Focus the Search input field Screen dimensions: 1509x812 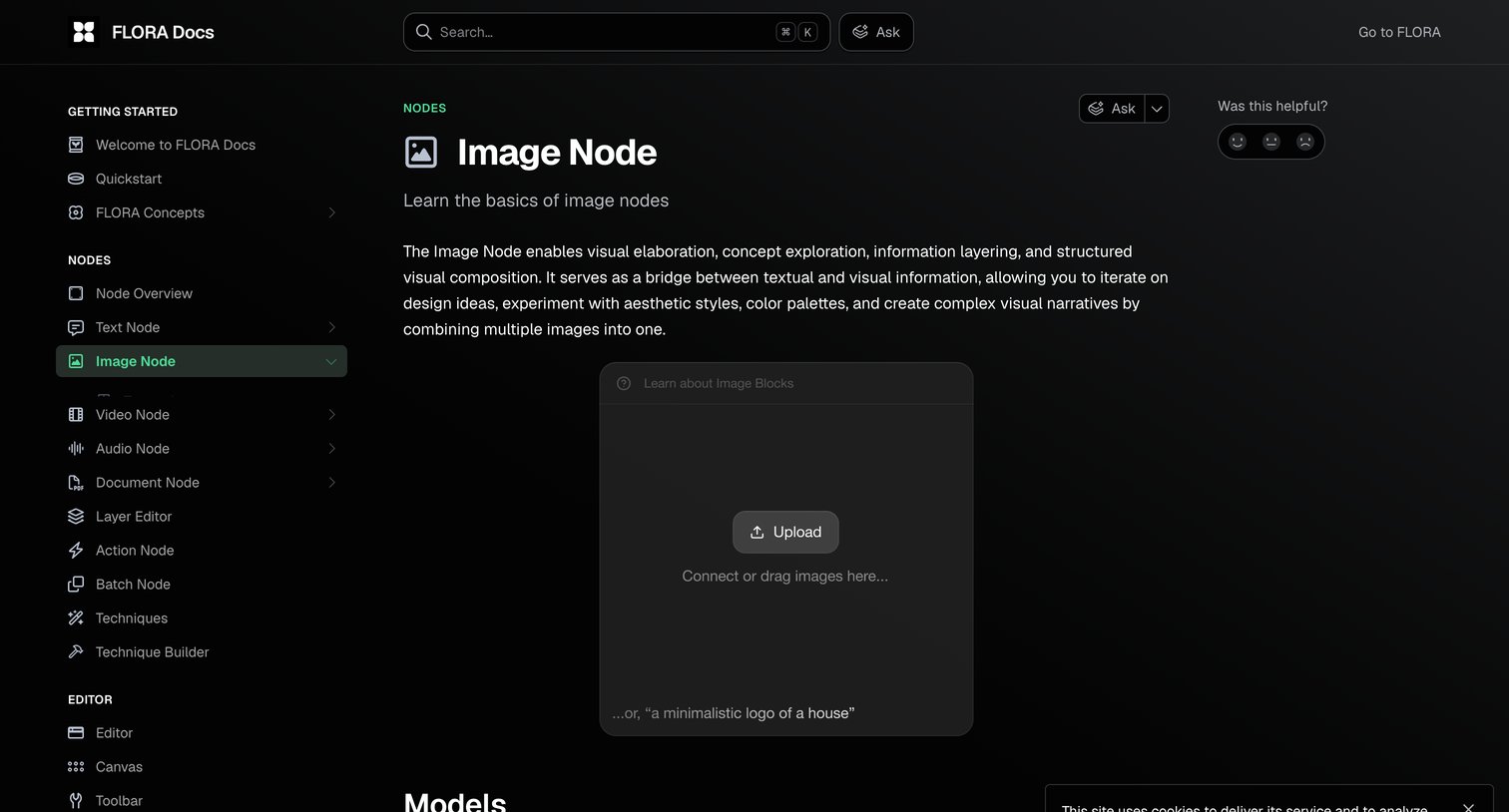(x=617, y=32)
